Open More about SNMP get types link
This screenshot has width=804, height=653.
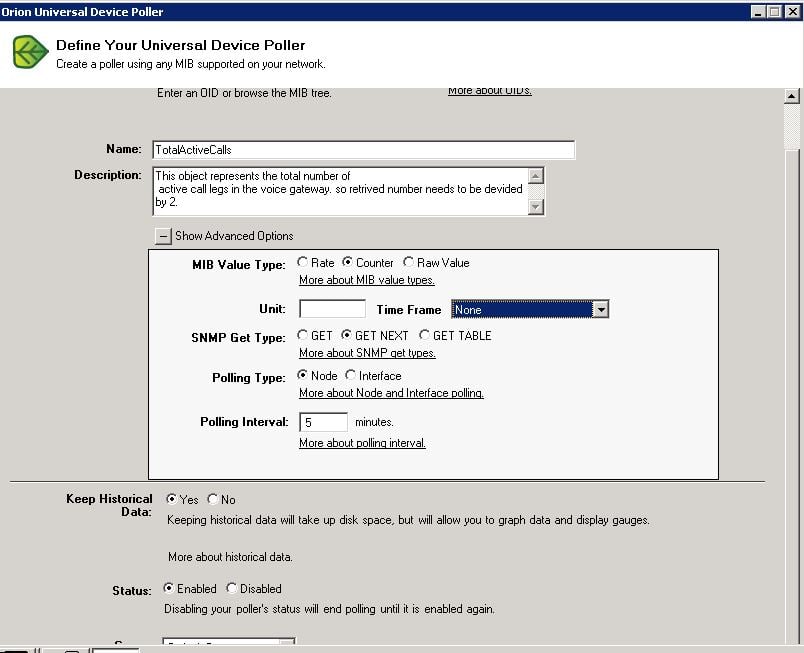pos(367,353)
